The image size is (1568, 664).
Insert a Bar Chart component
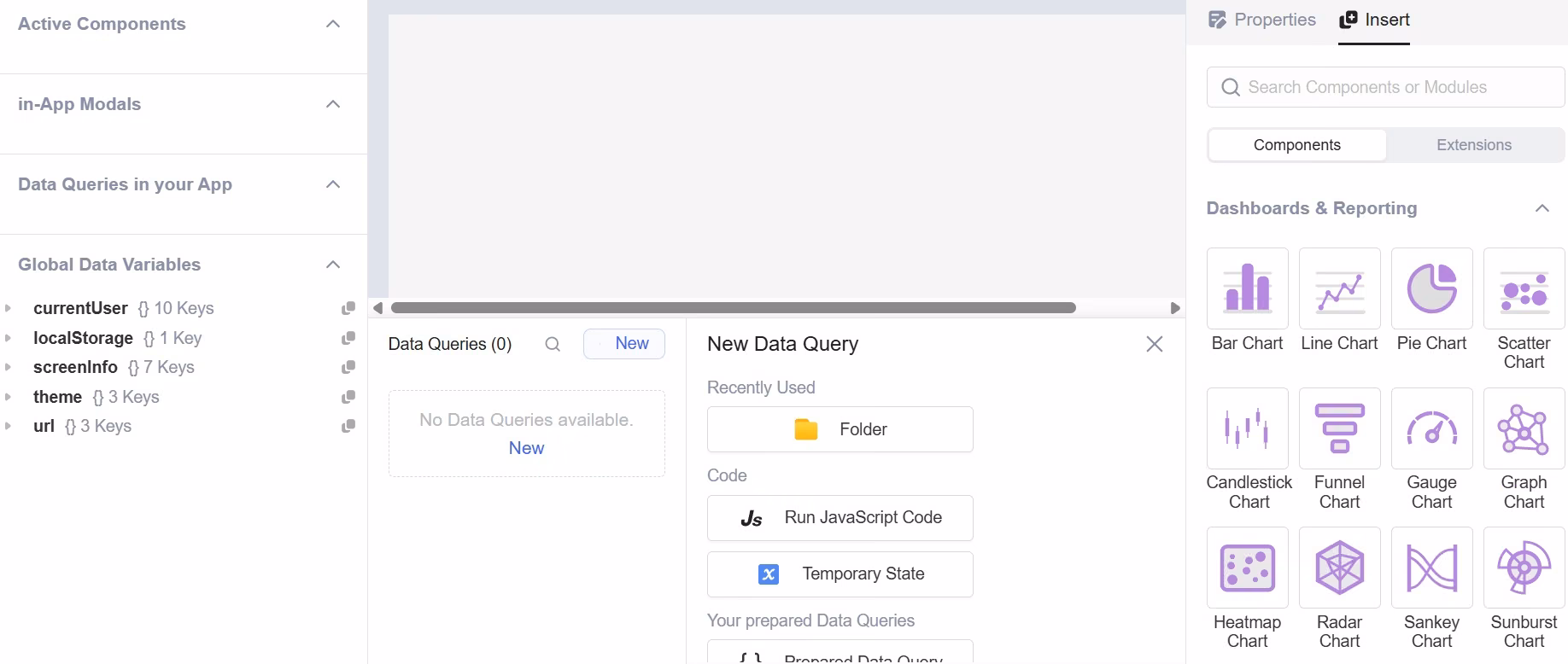[1247, 288]
